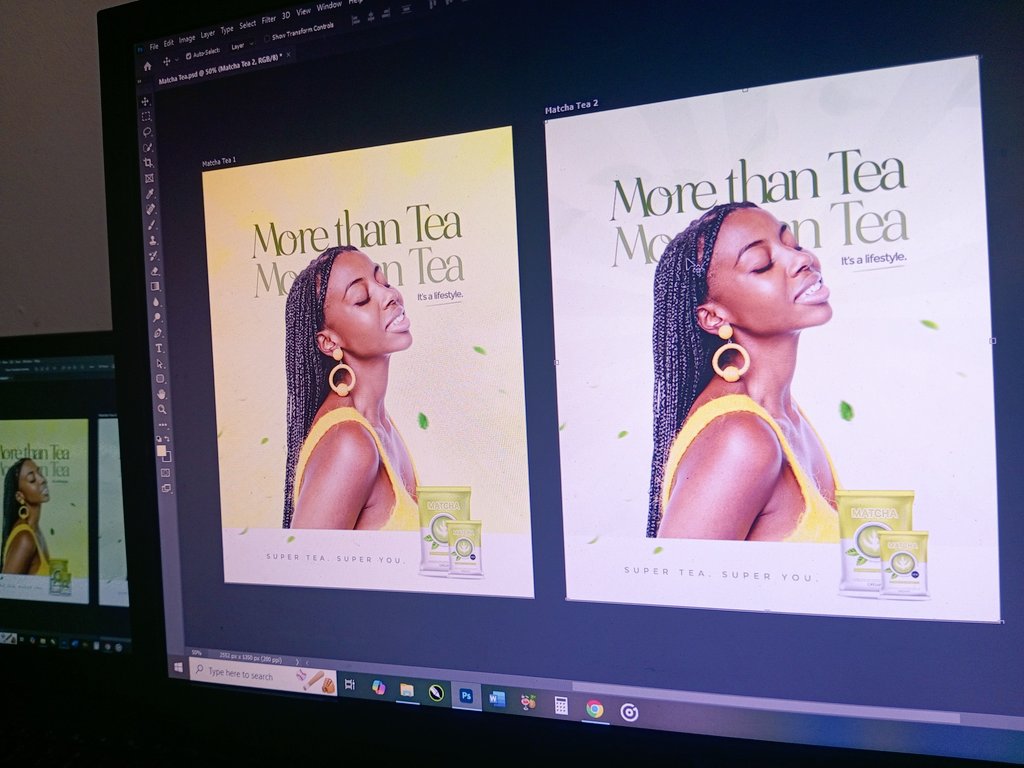
Task: Open Task View from the taskbar
Action: coord(350,684)
